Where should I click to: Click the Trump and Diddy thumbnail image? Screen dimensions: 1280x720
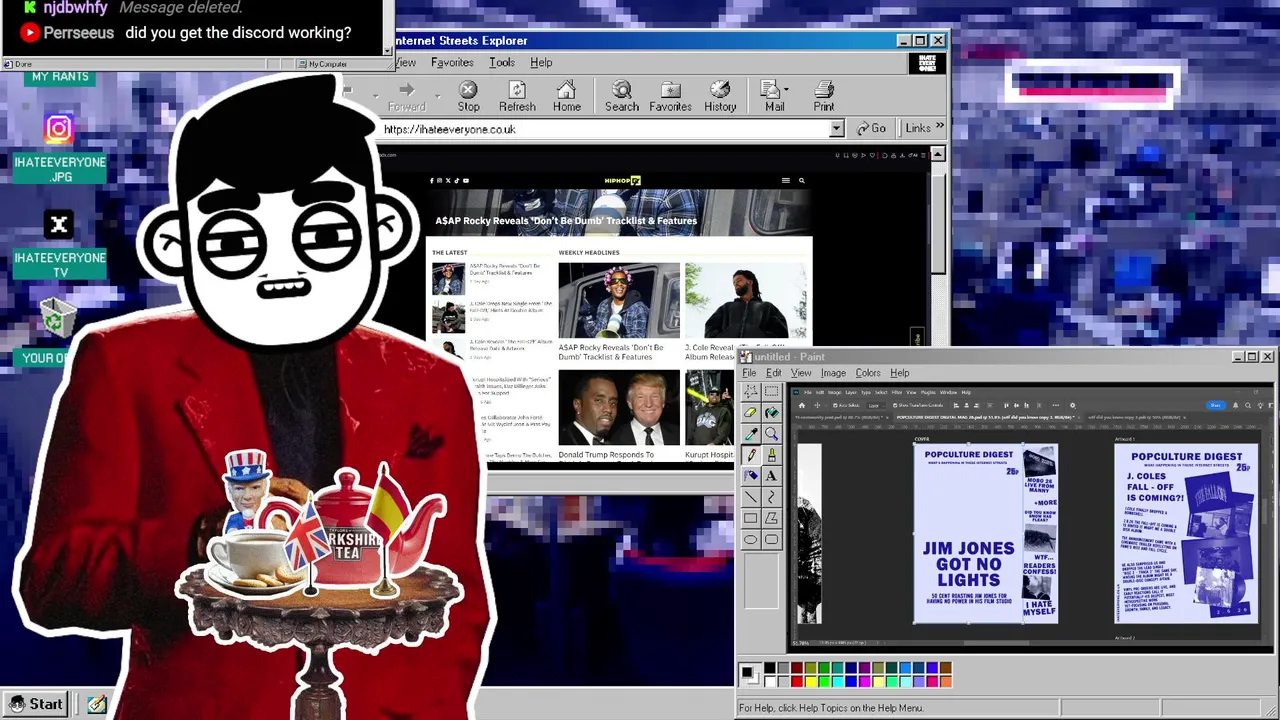[x=619, y=408]
